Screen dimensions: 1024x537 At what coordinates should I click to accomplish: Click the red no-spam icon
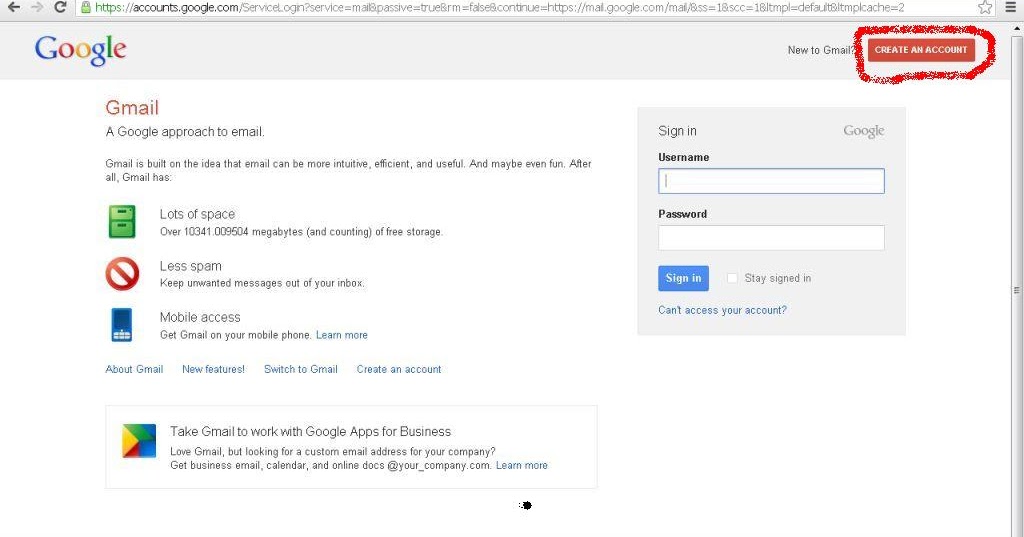coord(122,273)
